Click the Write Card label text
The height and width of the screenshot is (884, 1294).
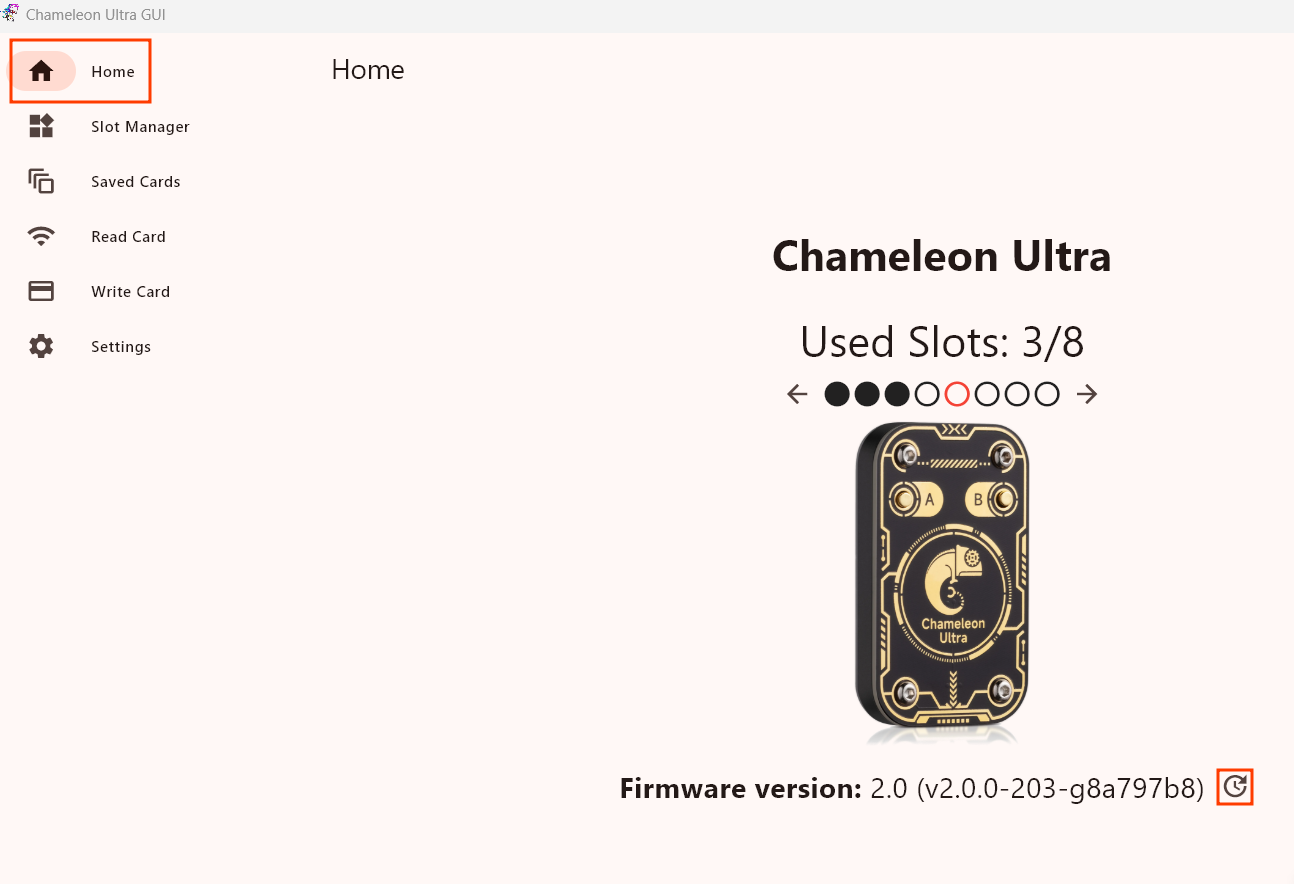click(130, 291)
